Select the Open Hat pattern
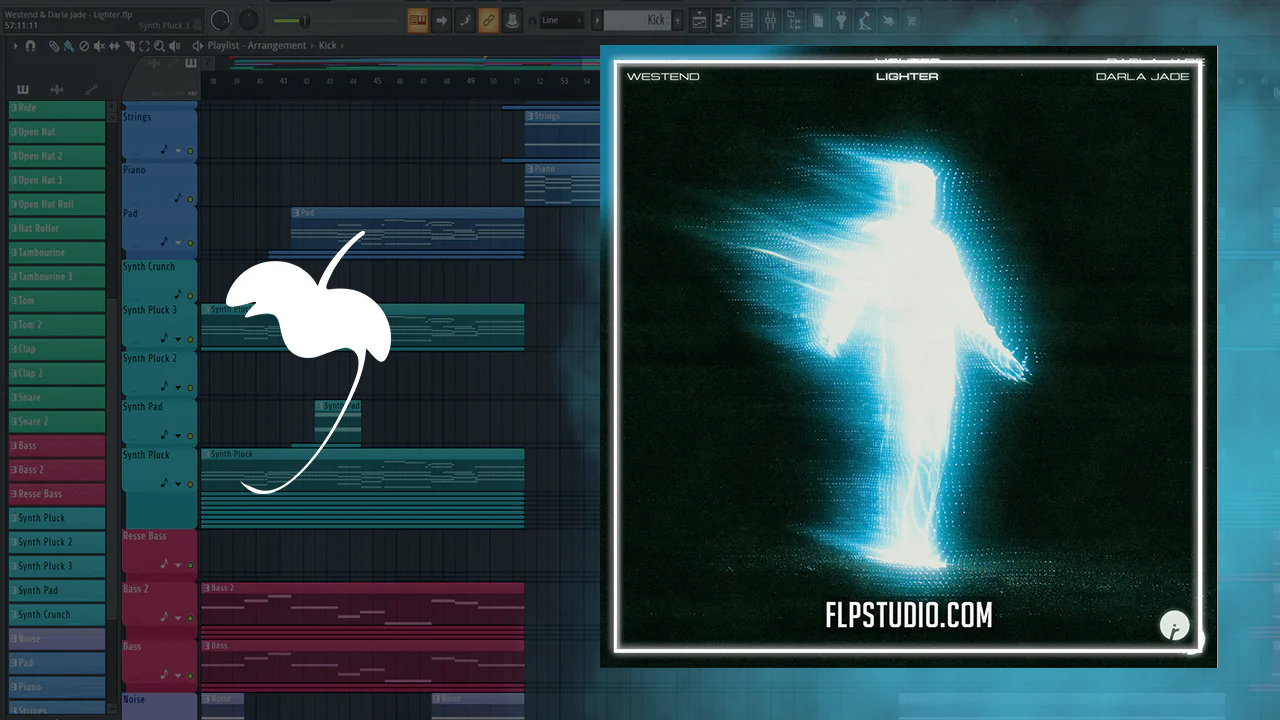Screen dimensions: 1280x720 pyautogui.click(x=57, y=132)
